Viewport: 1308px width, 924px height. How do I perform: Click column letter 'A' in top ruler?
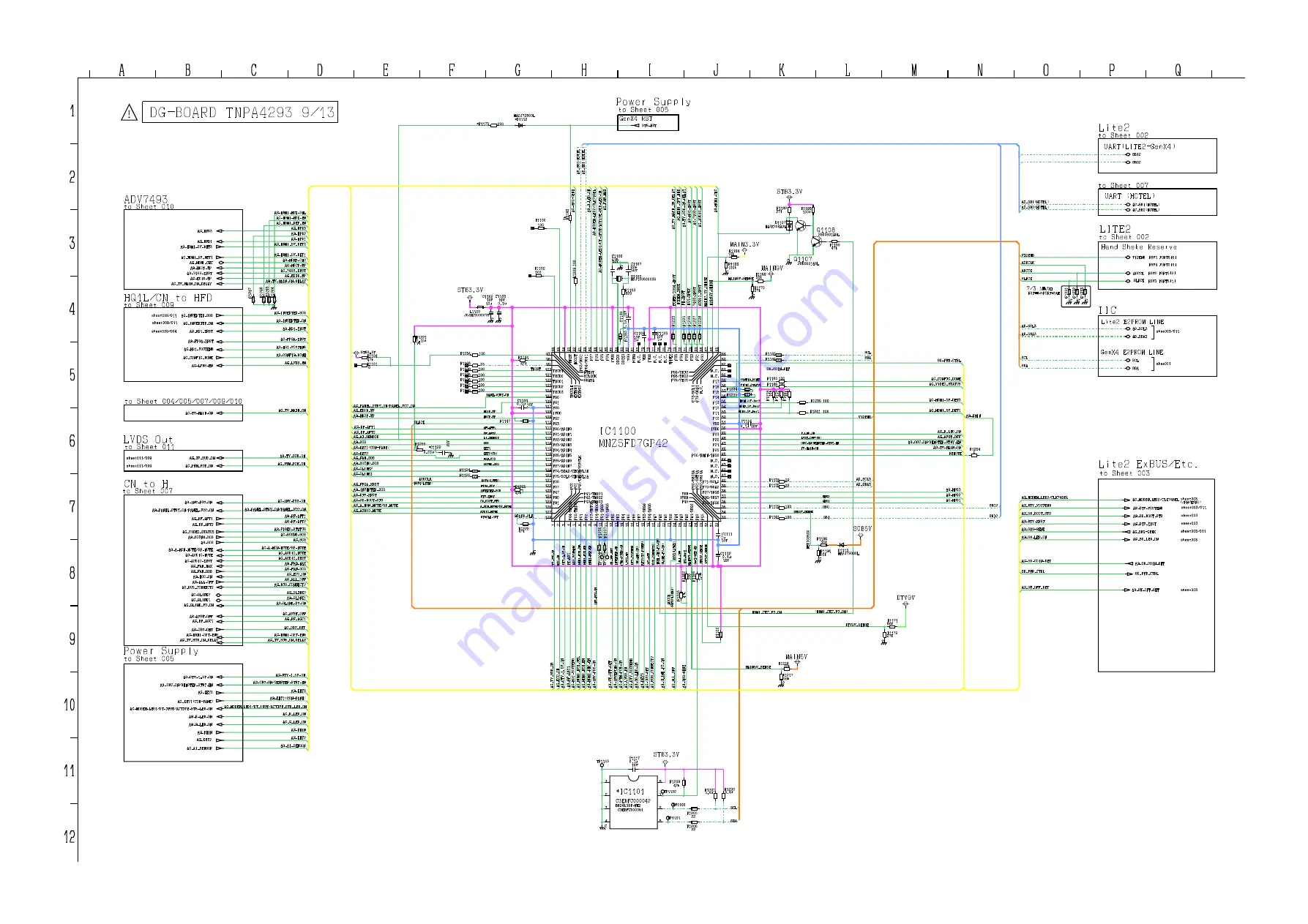(x=122, y=70)
